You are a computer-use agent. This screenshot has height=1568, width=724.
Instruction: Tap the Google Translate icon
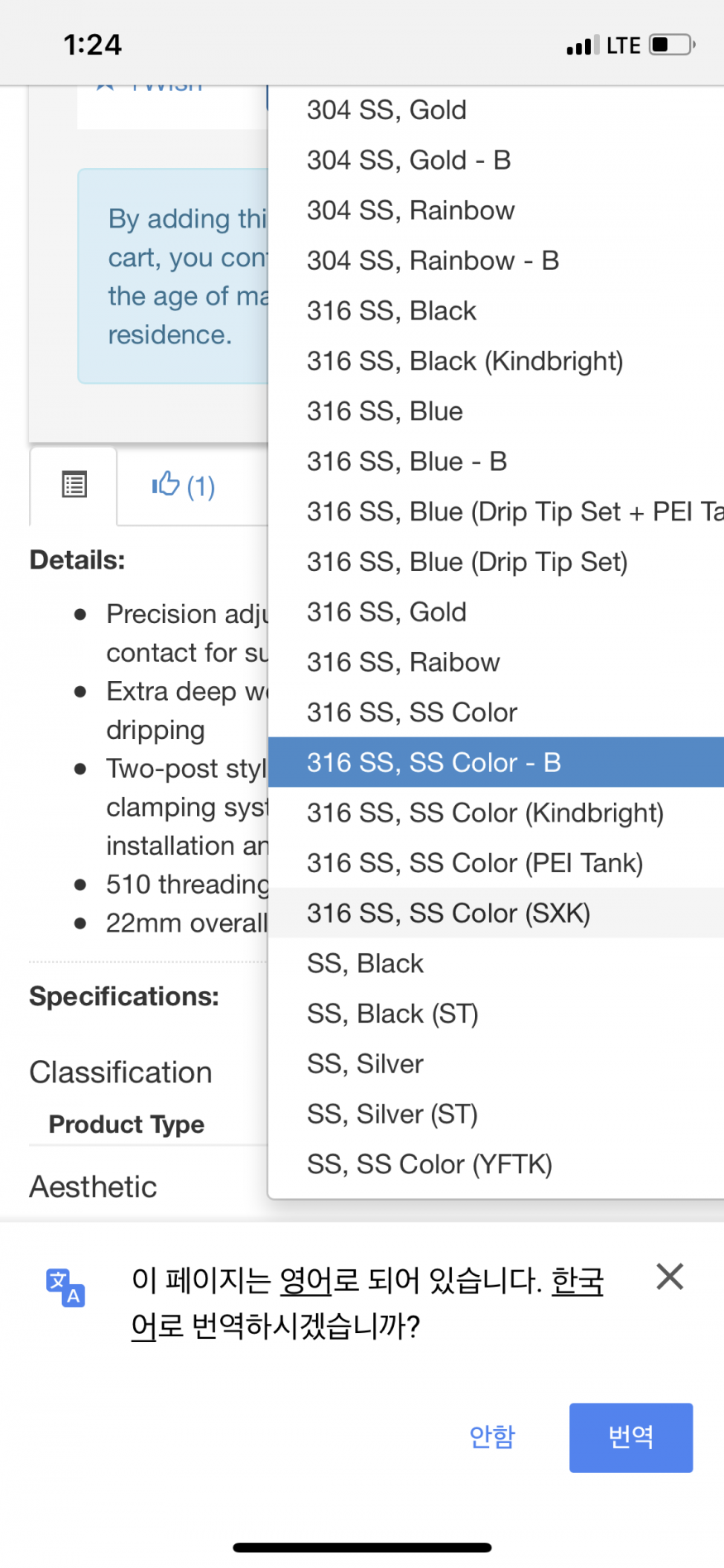(x=65, y=1287)
